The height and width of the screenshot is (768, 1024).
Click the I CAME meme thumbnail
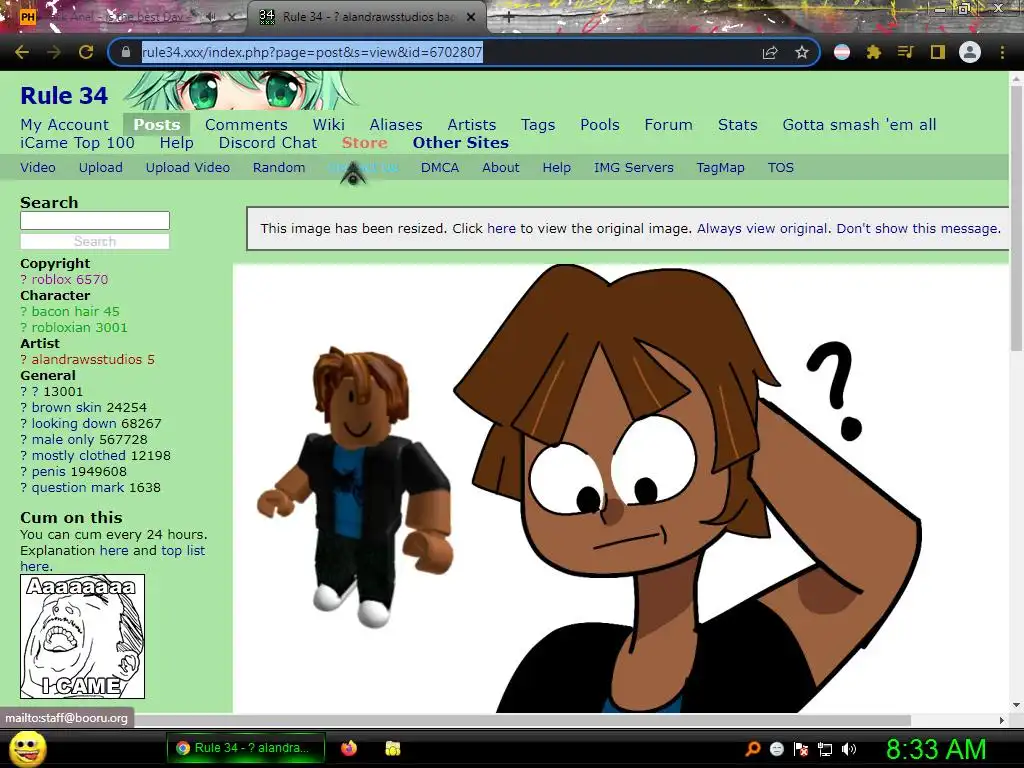pos(82,637)
